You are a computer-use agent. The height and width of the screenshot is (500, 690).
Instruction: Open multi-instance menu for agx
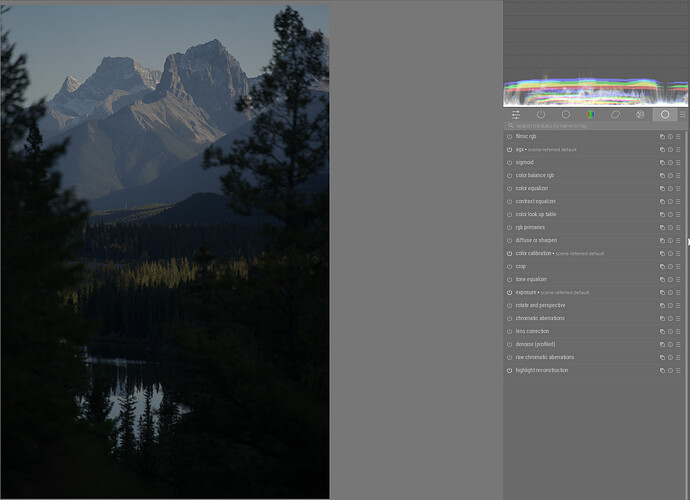[662, 150]
